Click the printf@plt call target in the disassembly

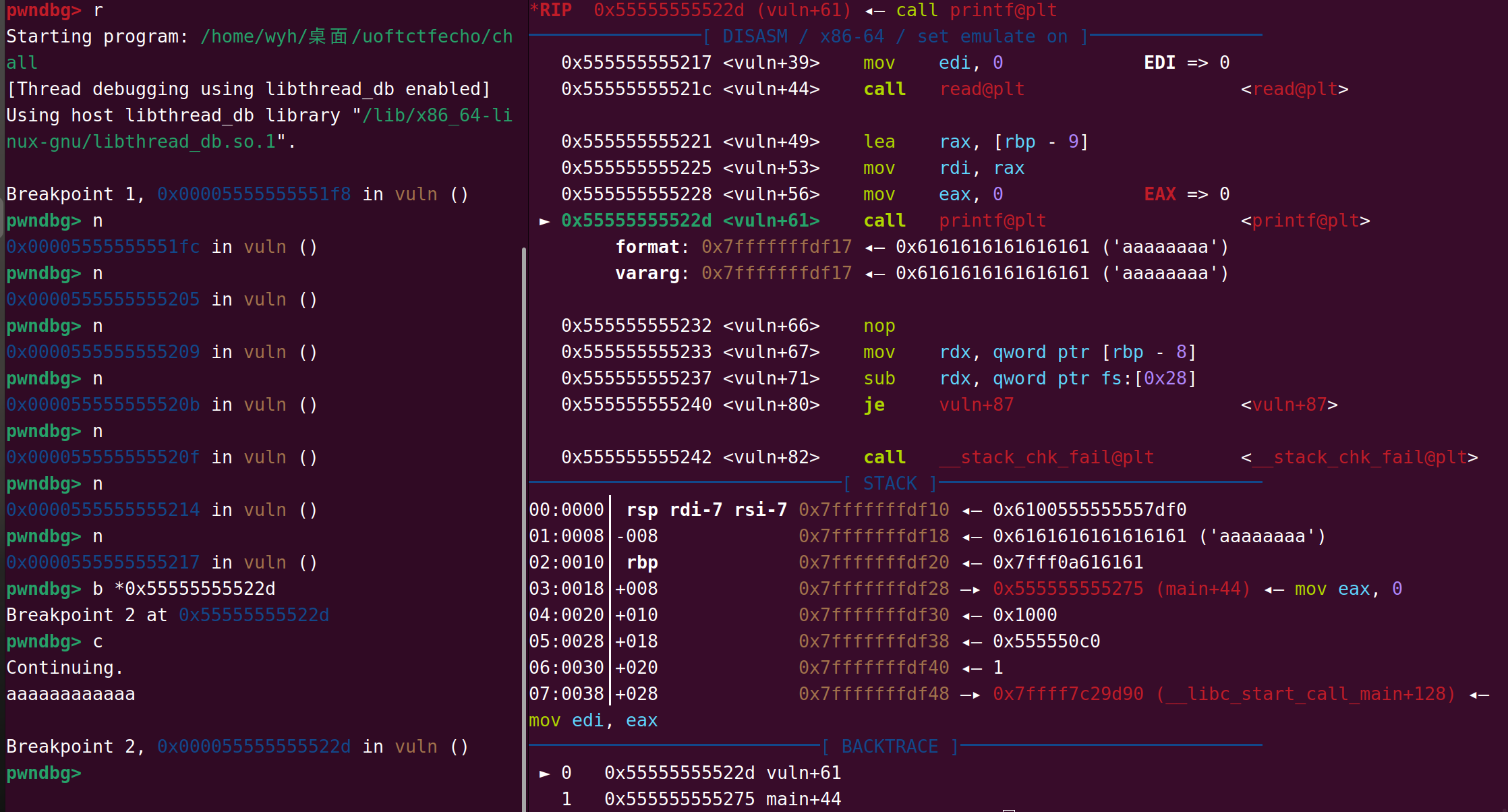[992, 221]
